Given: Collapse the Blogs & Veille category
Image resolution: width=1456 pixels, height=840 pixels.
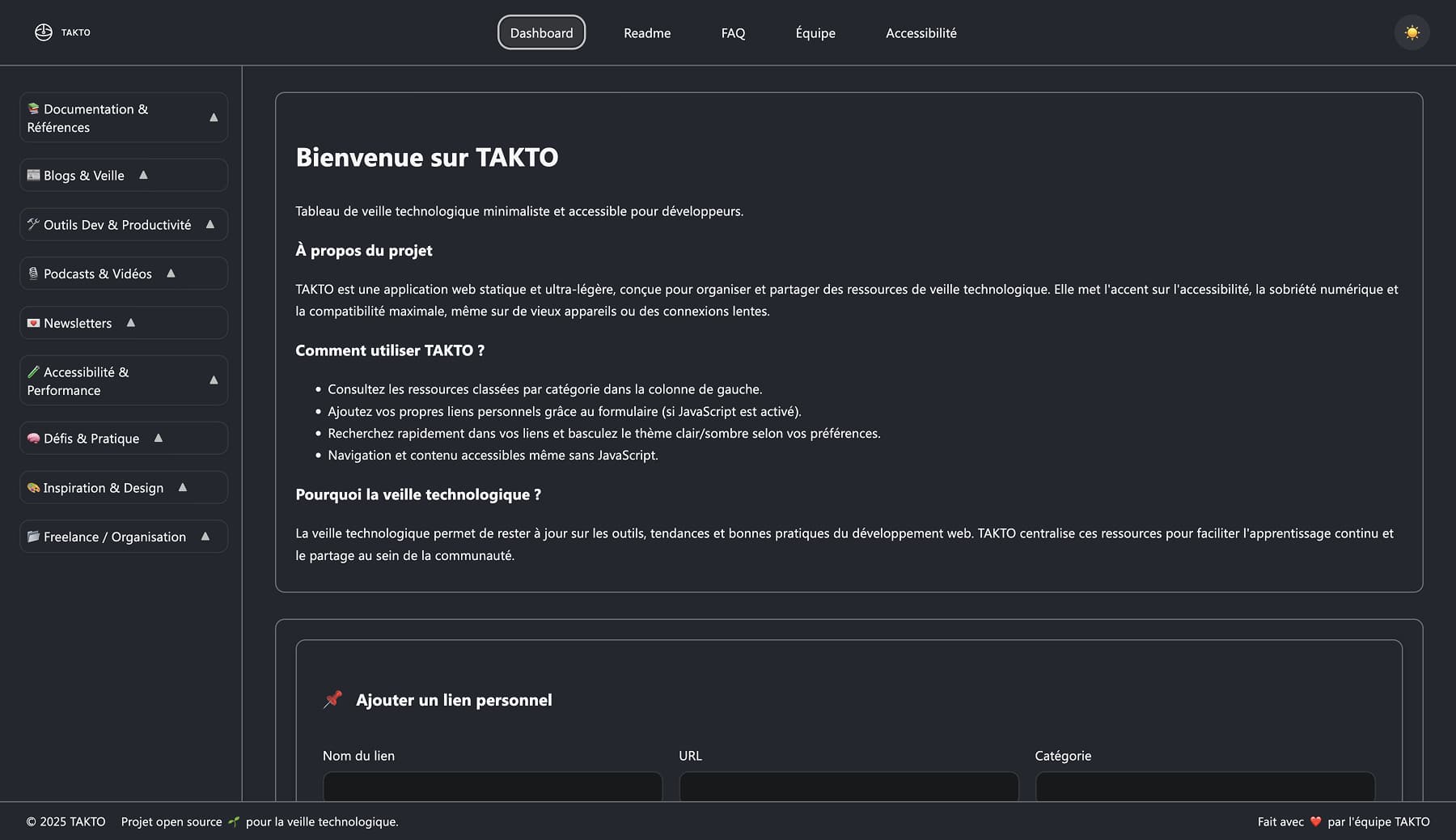Looking at the screenshot, I should pos(143,175).
